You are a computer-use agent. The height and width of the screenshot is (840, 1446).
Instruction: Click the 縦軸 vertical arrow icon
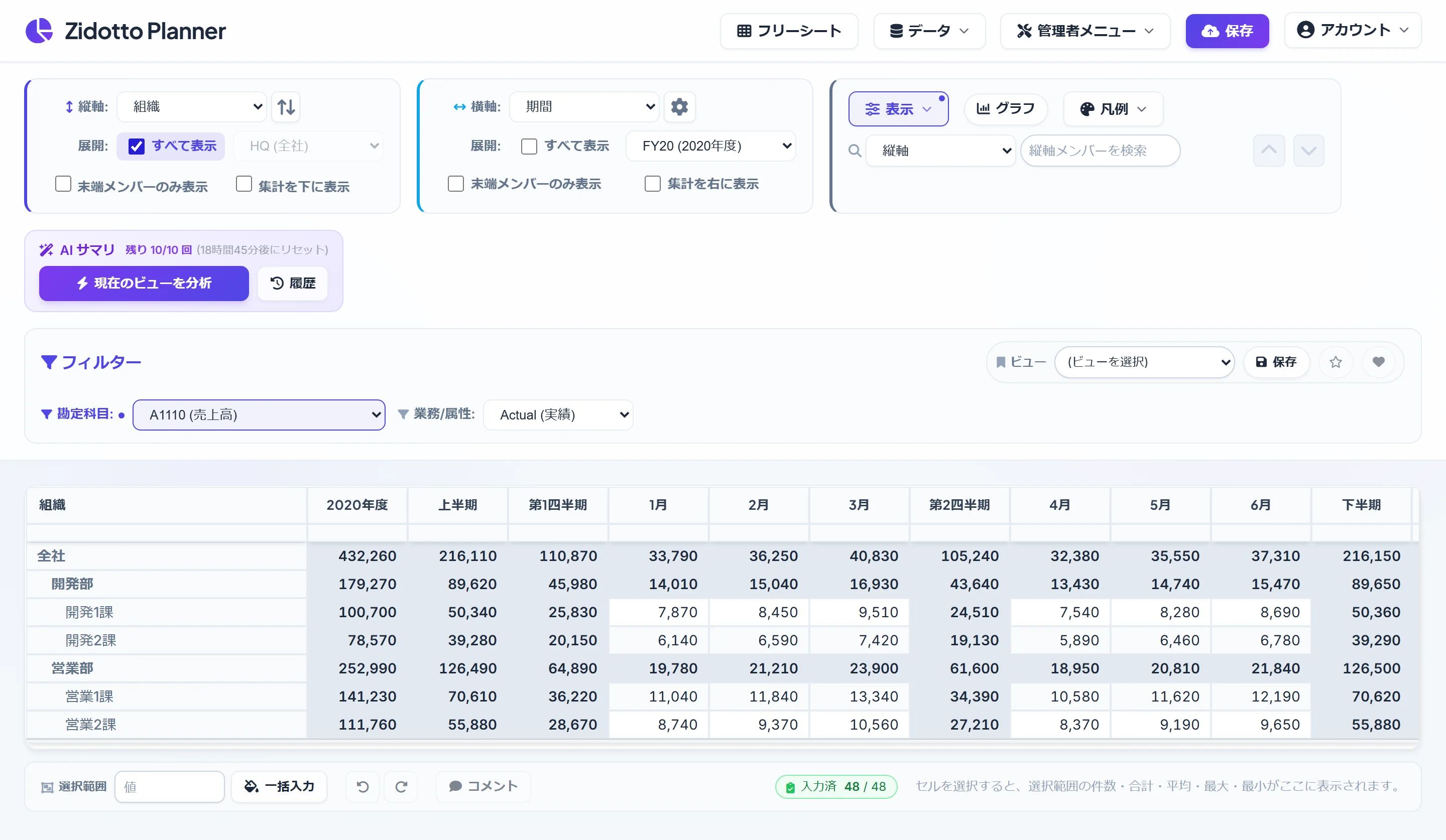pyautogui.click(x=69, y=107)
